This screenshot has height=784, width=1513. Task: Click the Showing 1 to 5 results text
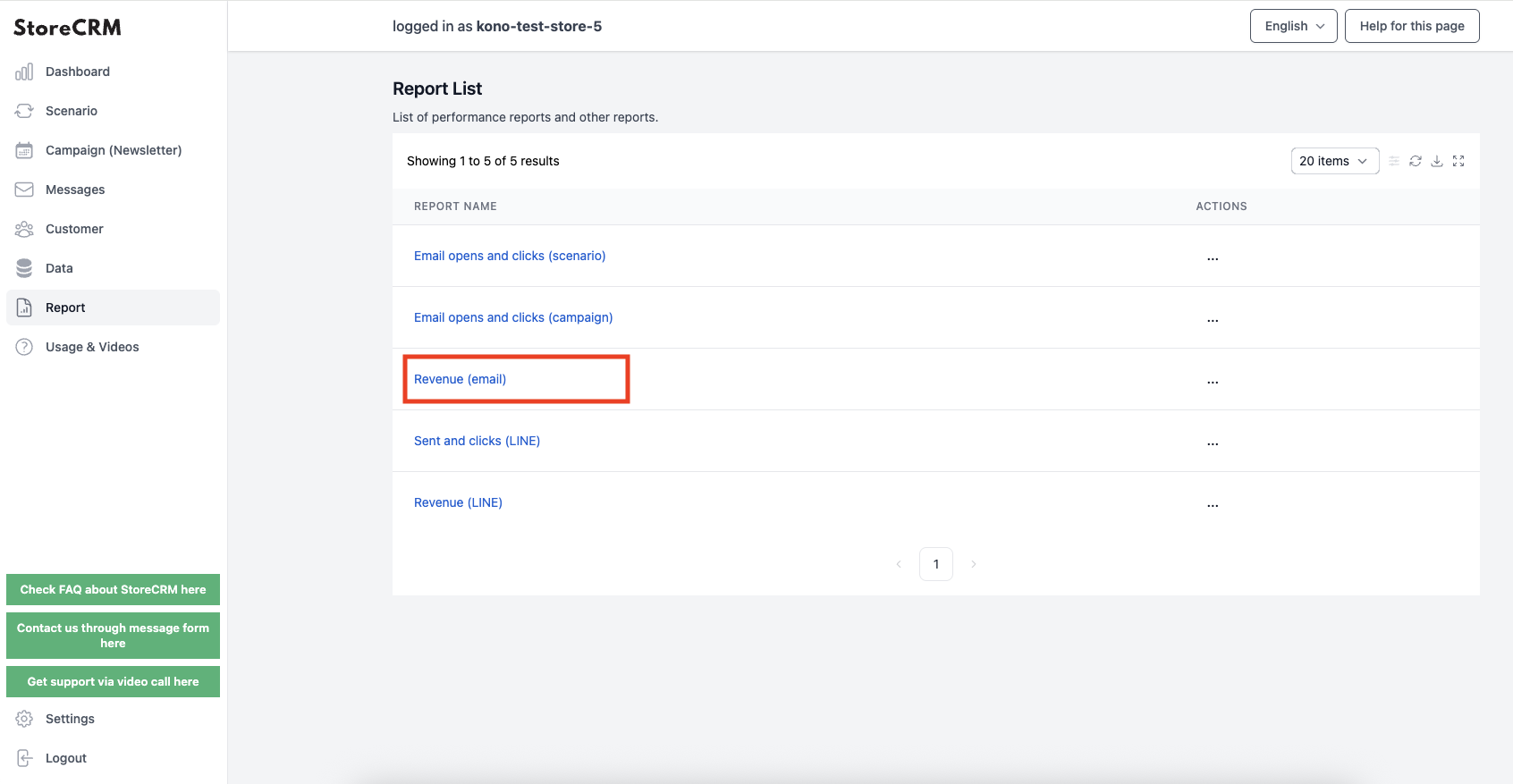(483, 161)
